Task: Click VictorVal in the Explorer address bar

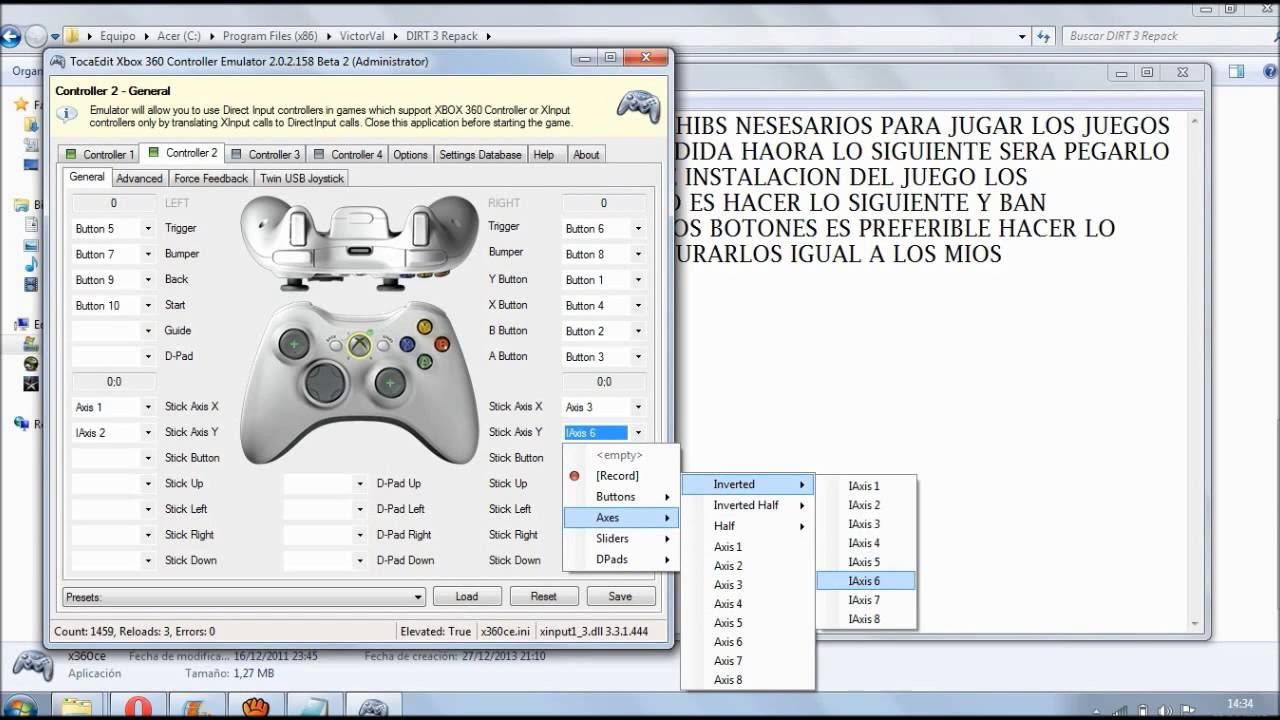Action: tap(362, 36)
